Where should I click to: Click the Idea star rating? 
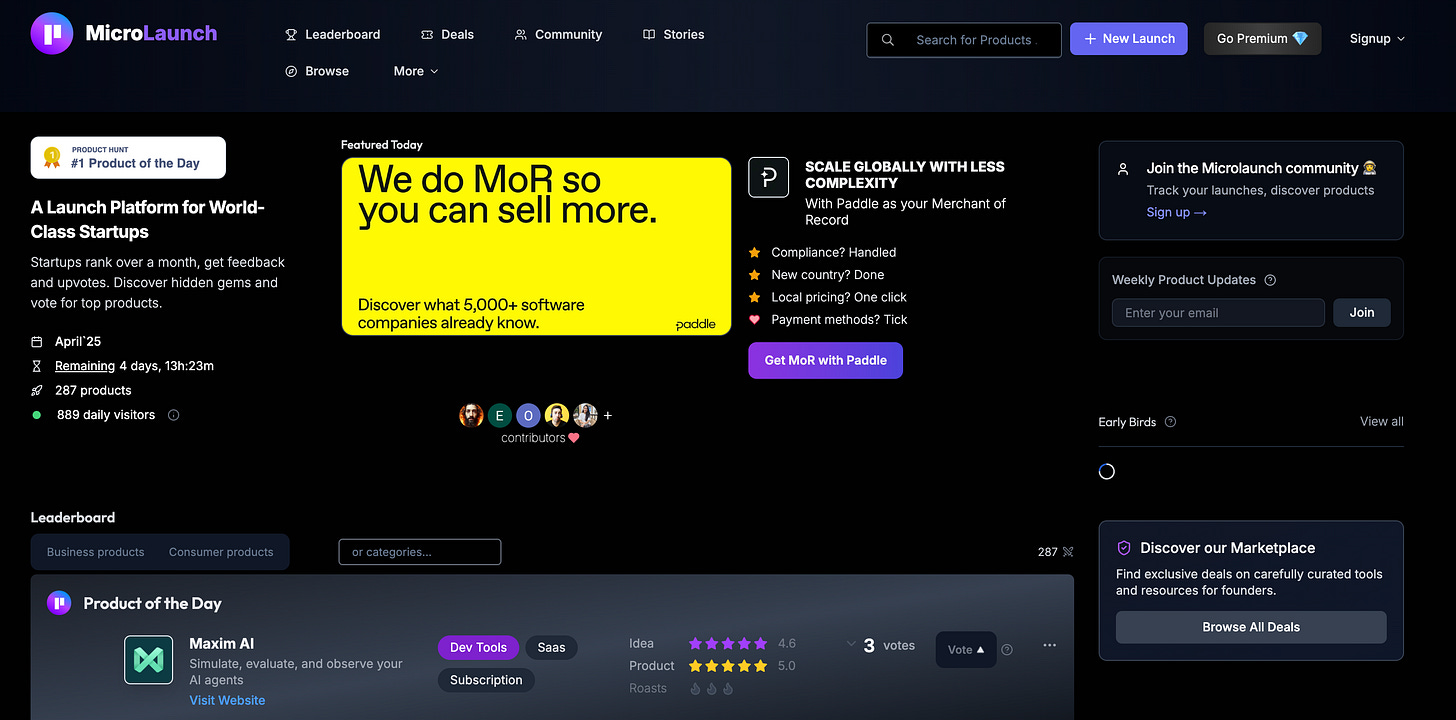pyautogui.click(x=728, y=644)
